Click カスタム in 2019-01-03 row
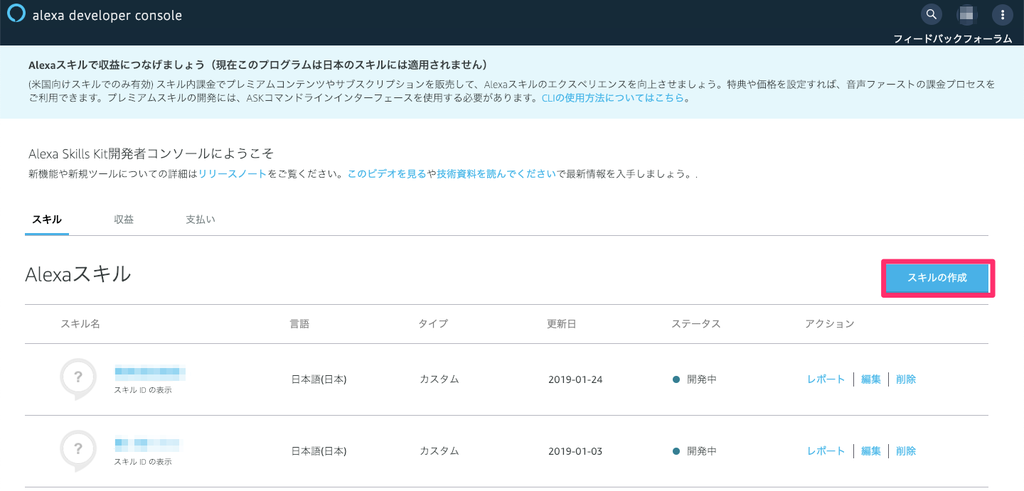Viewport: 1024px width, 491px height. pyautogui.click(x=439, y=451)
